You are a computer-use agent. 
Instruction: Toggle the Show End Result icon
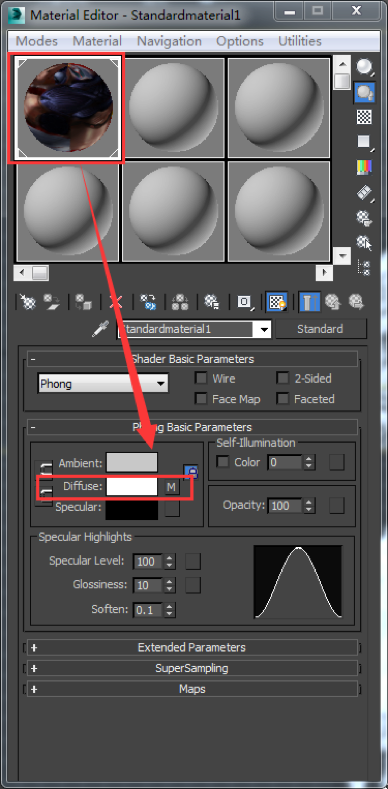(308, 302)
